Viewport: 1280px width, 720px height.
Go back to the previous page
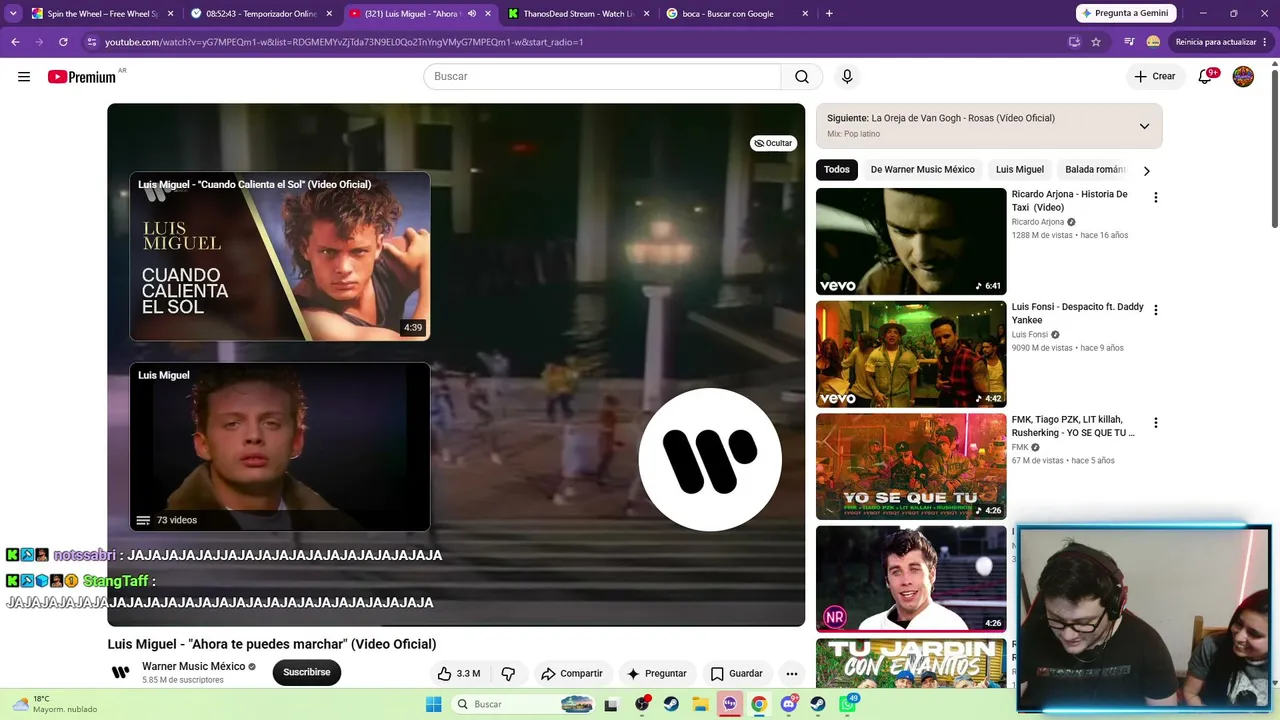click(15, 42)
